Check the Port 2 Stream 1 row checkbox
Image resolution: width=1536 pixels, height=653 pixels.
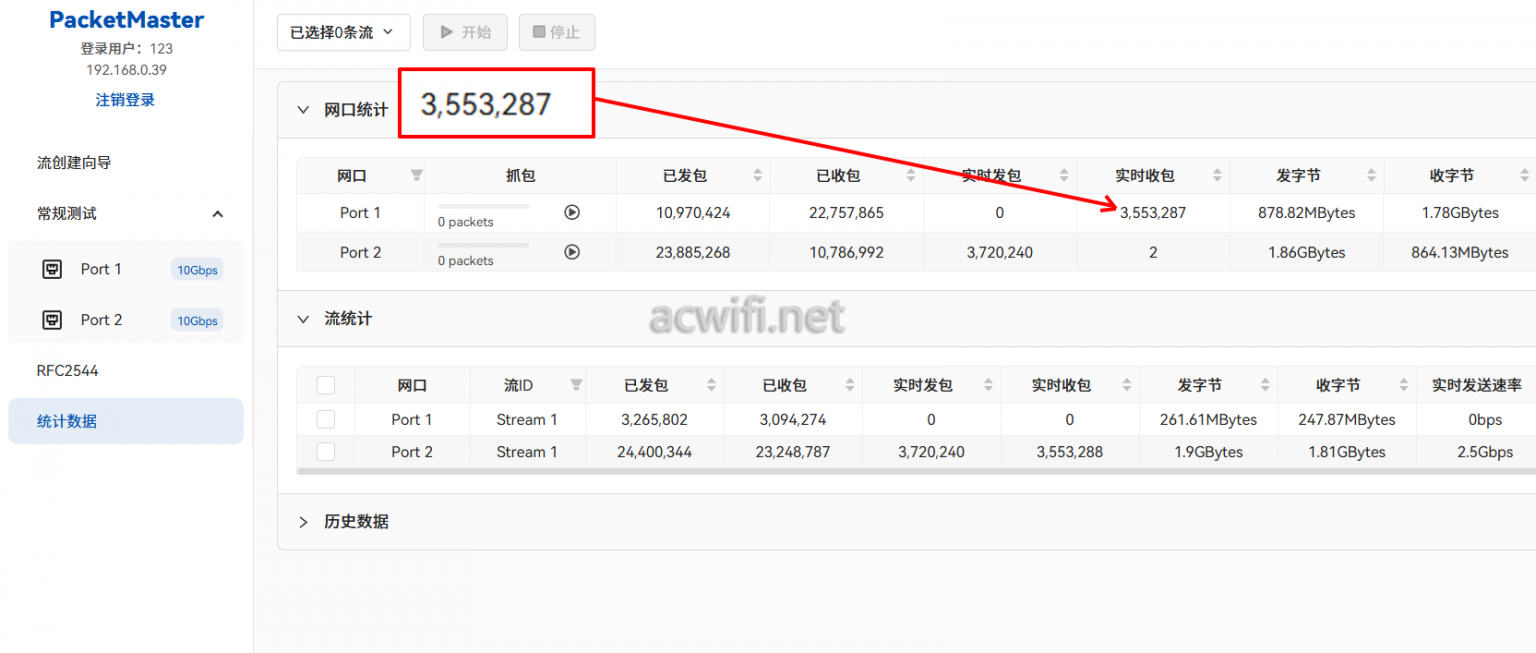coord(326,451)
